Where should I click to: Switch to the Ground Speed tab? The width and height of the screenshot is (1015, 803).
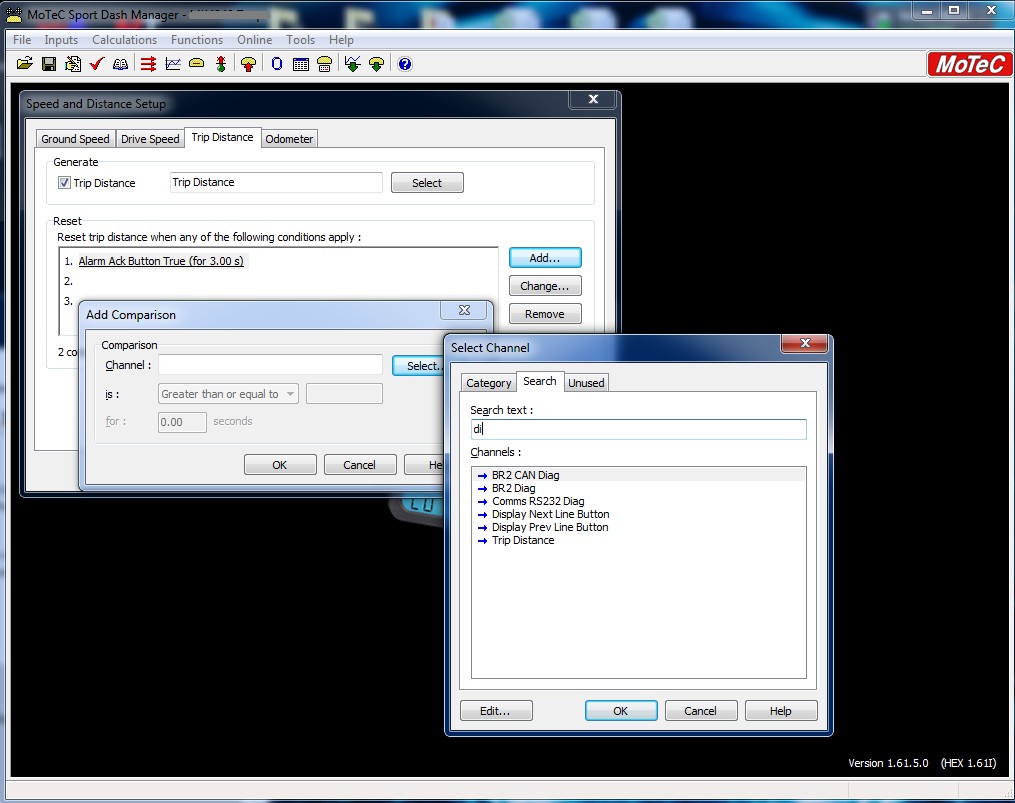click(75, 139)
